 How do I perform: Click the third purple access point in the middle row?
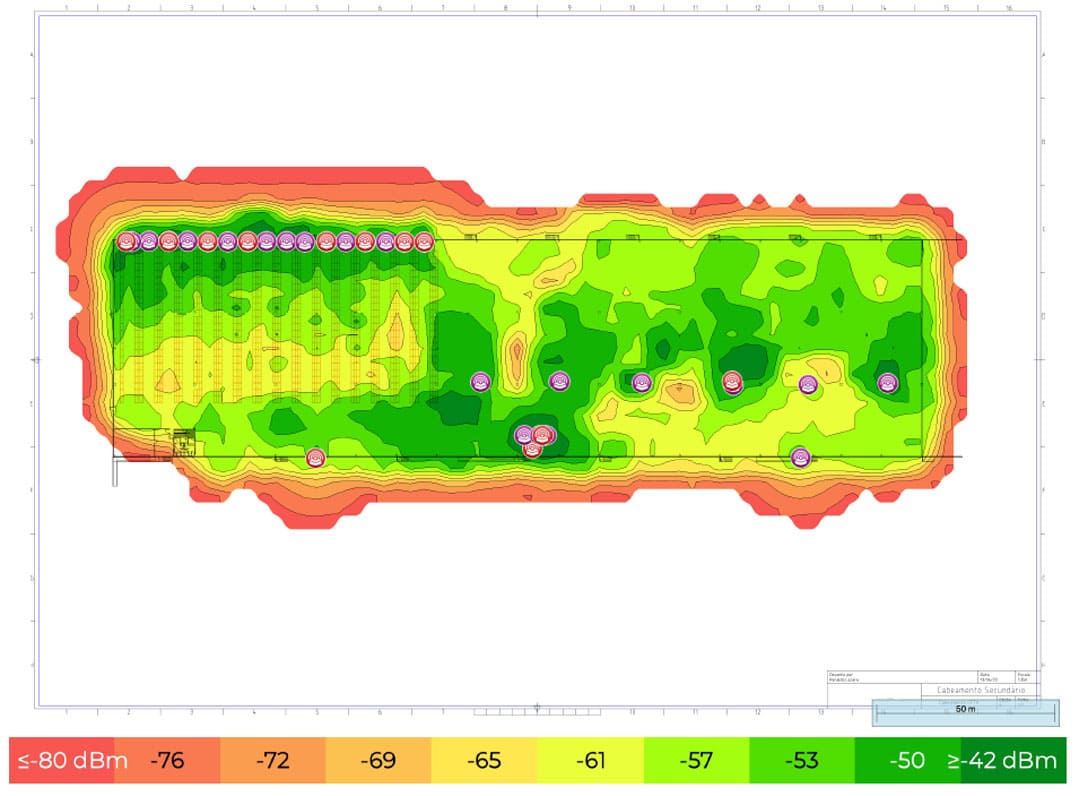point(641,383)
